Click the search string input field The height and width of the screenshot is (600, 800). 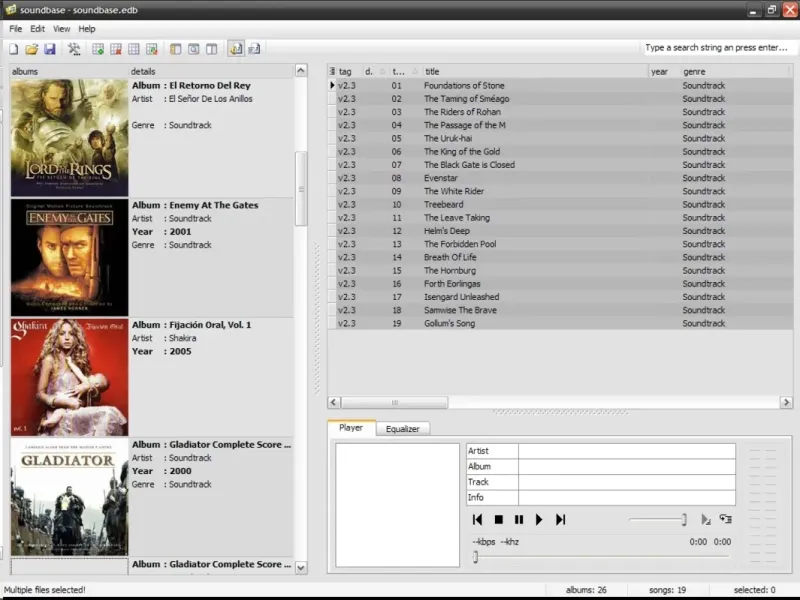point(716,48)
